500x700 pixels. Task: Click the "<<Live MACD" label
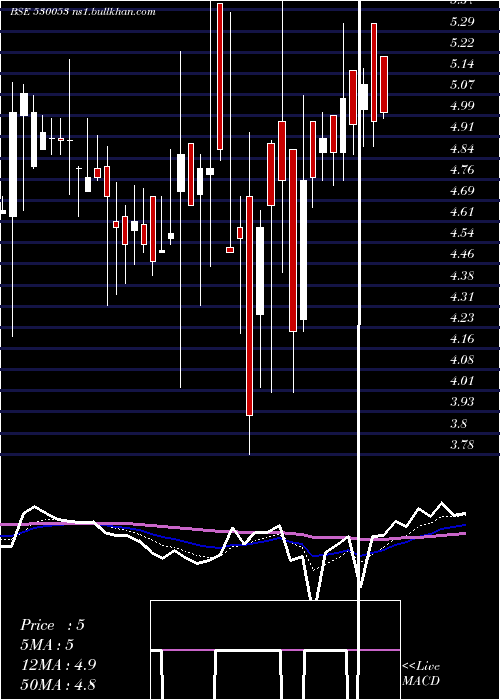pyautogui.click(x=421, y=673)
